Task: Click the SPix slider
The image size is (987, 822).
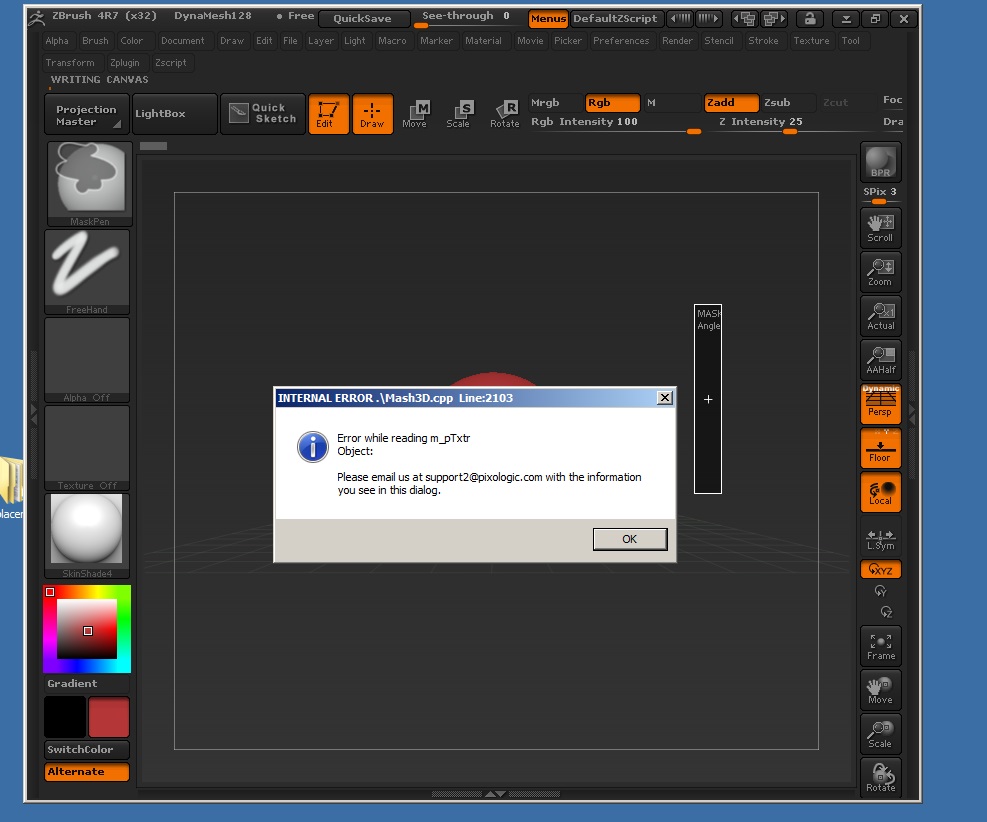Action: pyautogui.click(x=880, y=194)
